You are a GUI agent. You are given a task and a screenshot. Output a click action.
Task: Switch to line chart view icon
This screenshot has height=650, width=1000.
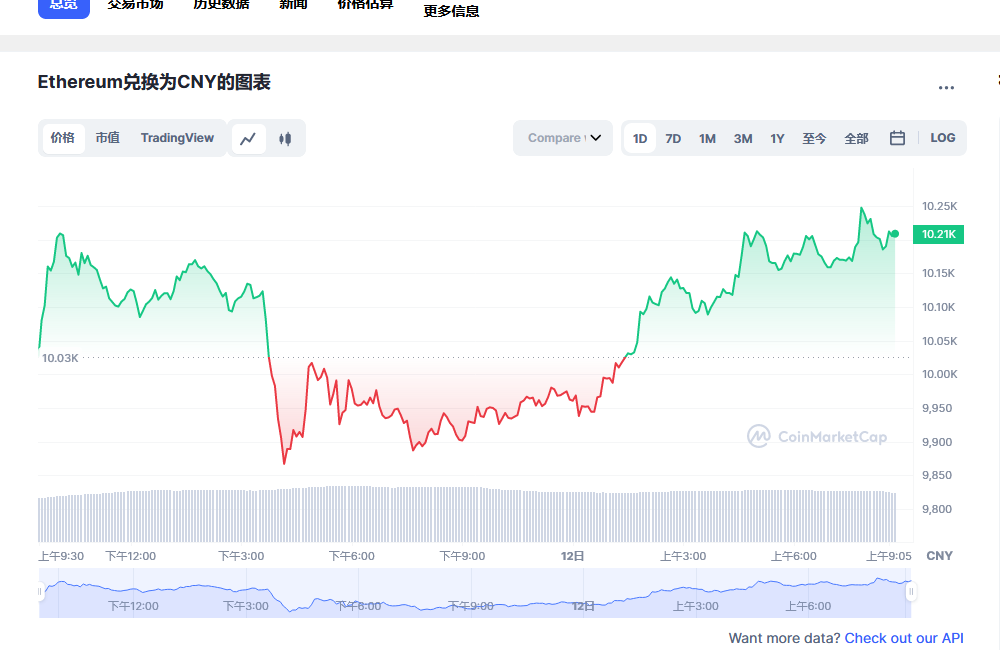[249, 138]
